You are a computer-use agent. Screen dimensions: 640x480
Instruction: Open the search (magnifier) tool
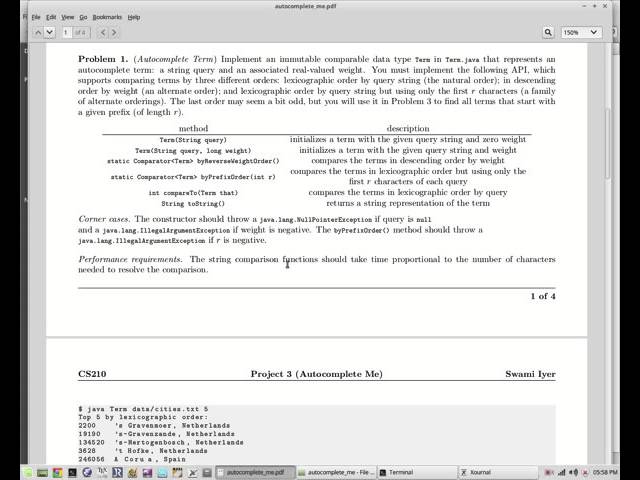(x=548, y=32)
